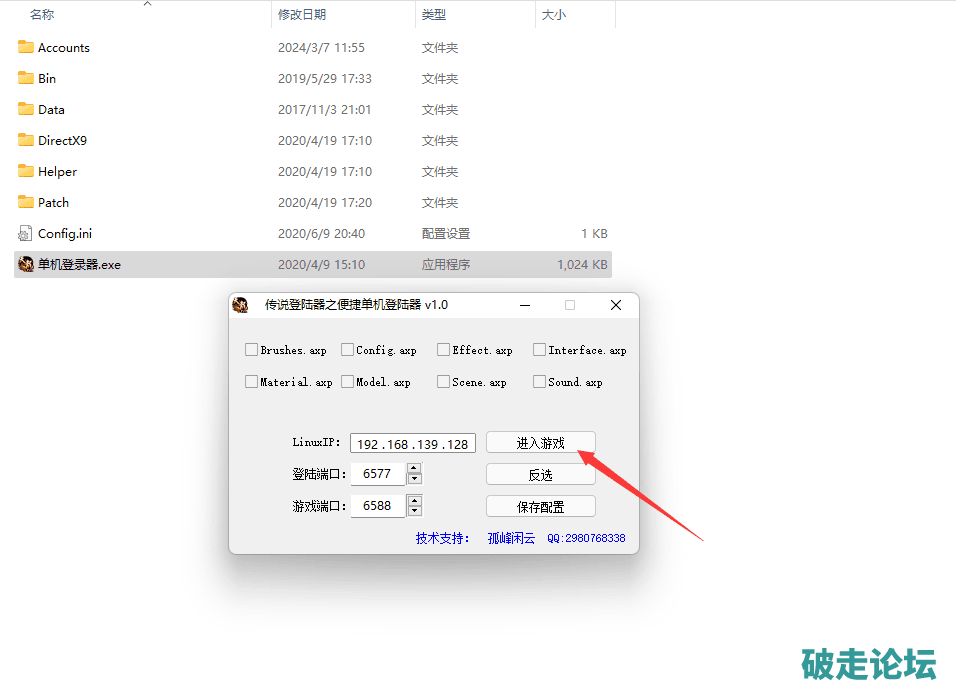Expand sort options via arrow above 名称
The image size is (956, 686).
coord(147,4)
